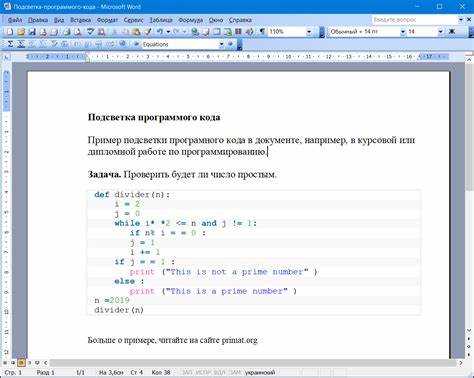This screenshot has height=378, width=474.
Task: Close the document with inner X button
Action: point(469,20)
